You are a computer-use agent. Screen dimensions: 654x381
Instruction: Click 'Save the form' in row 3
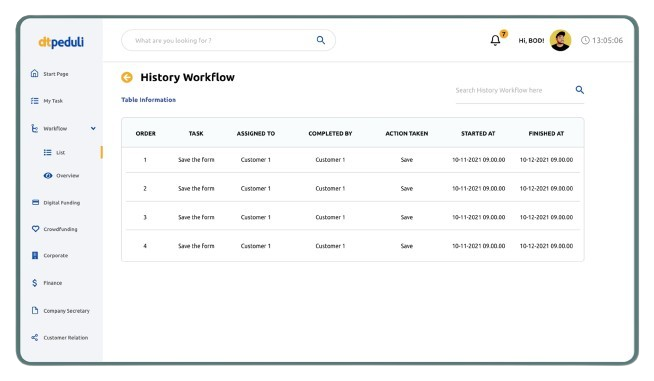pos(196,217)
